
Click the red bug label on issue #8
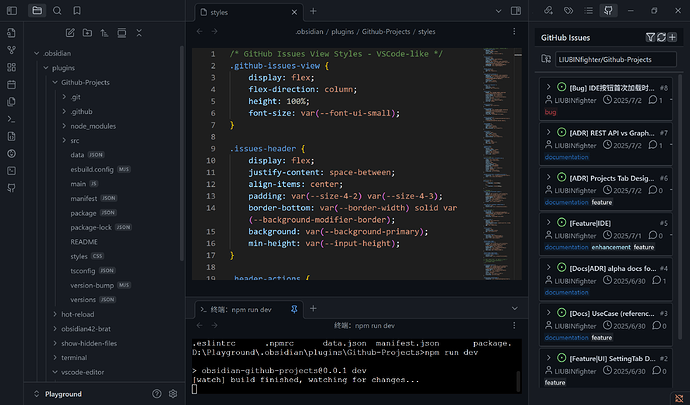(x=550, y=112)
